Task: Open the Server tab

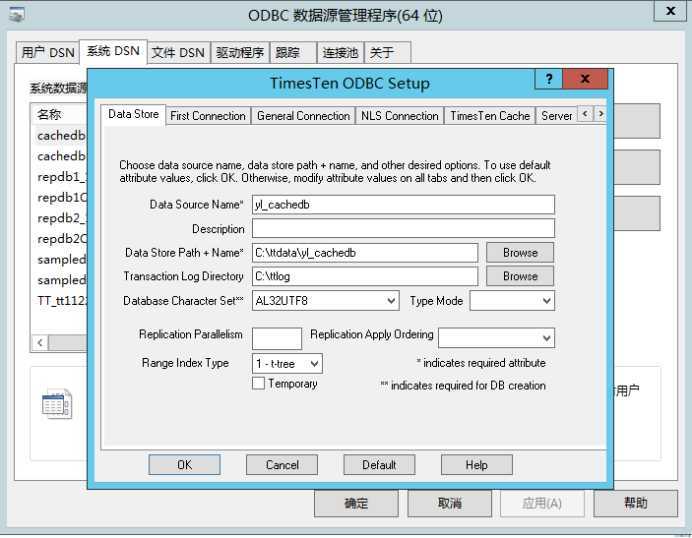Action: [557, 116]
